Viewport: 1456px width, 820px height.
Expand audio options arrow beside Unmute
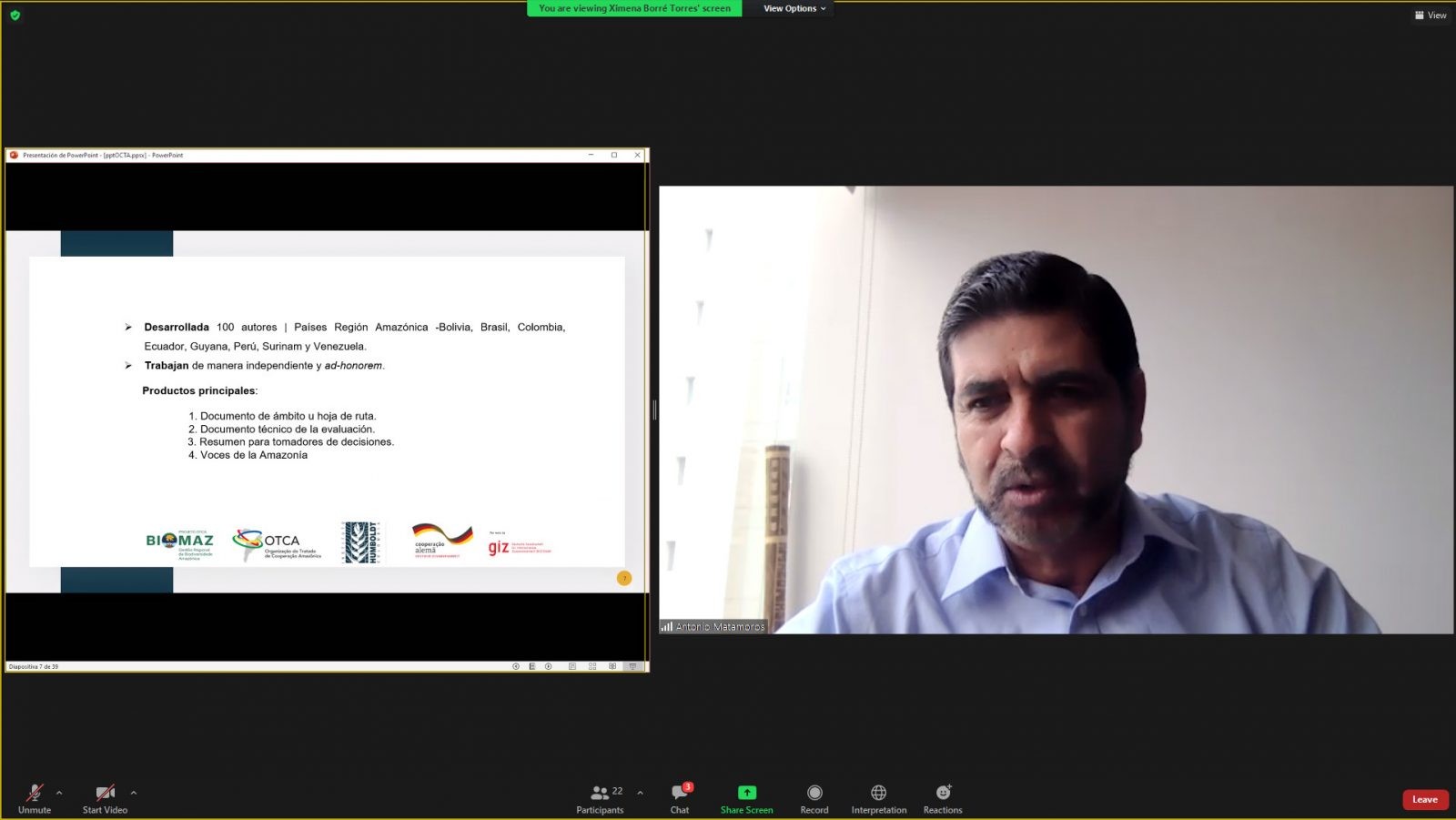click(59, 793)
